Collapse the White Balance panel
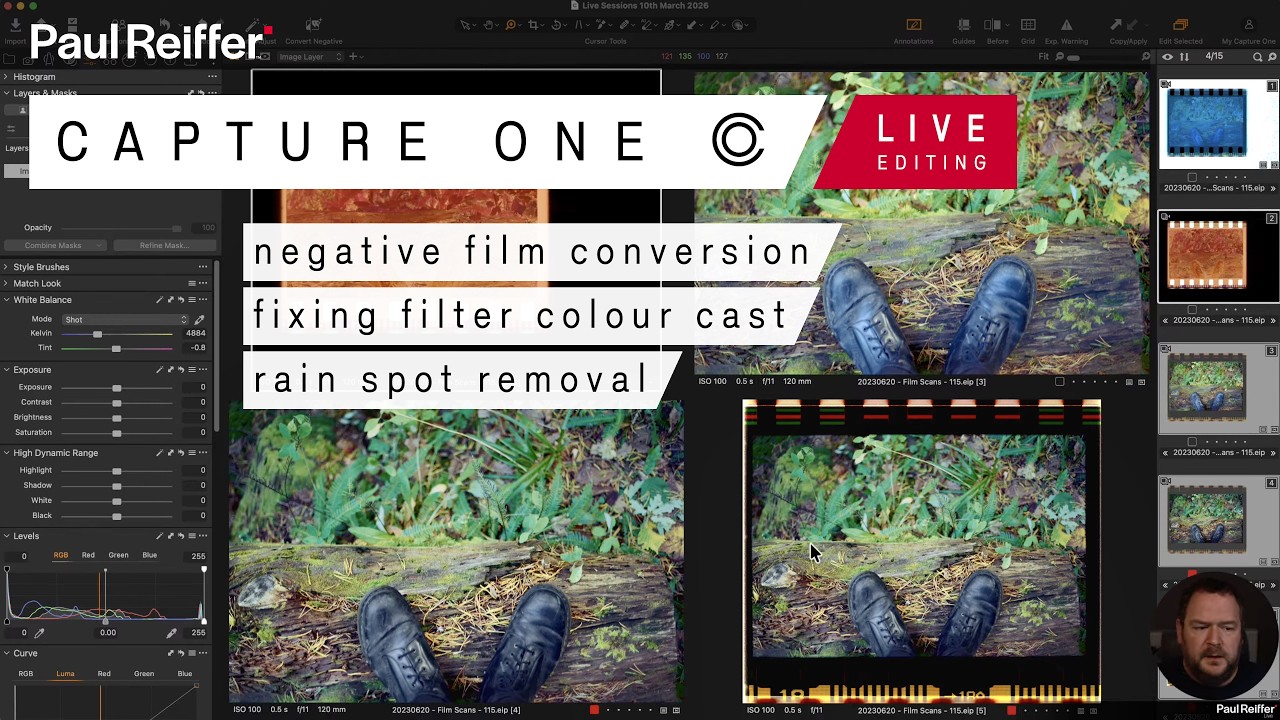 point(6,300)
